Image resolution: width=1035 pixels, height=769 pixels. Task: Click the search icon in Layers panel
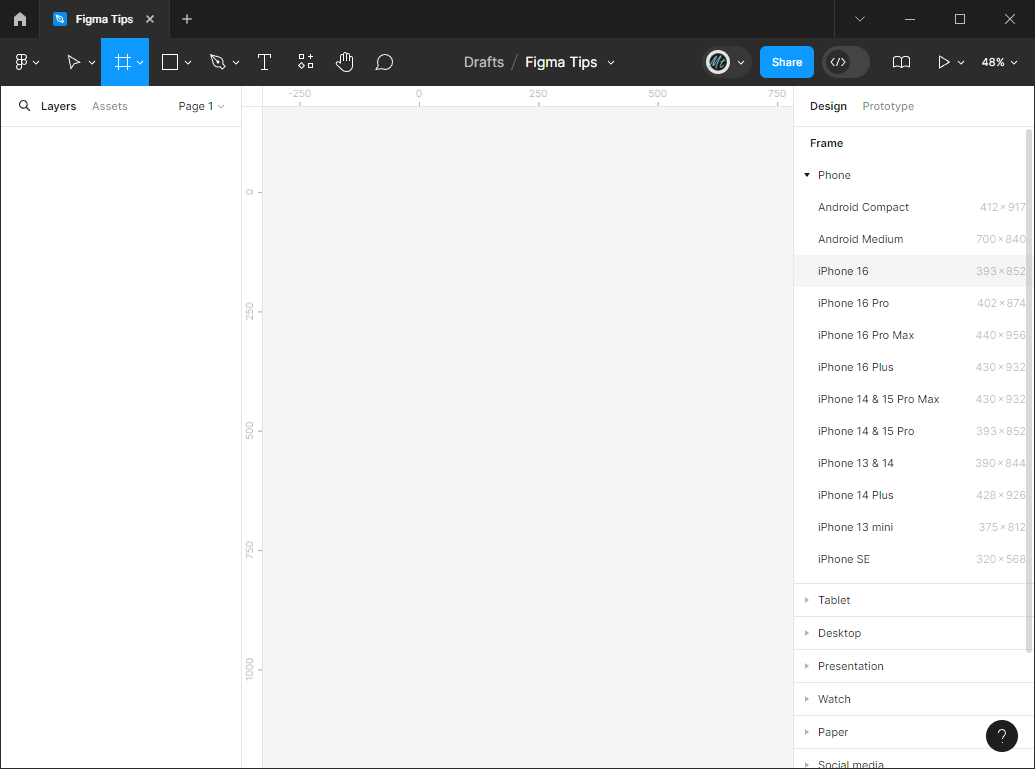(24, 106)
